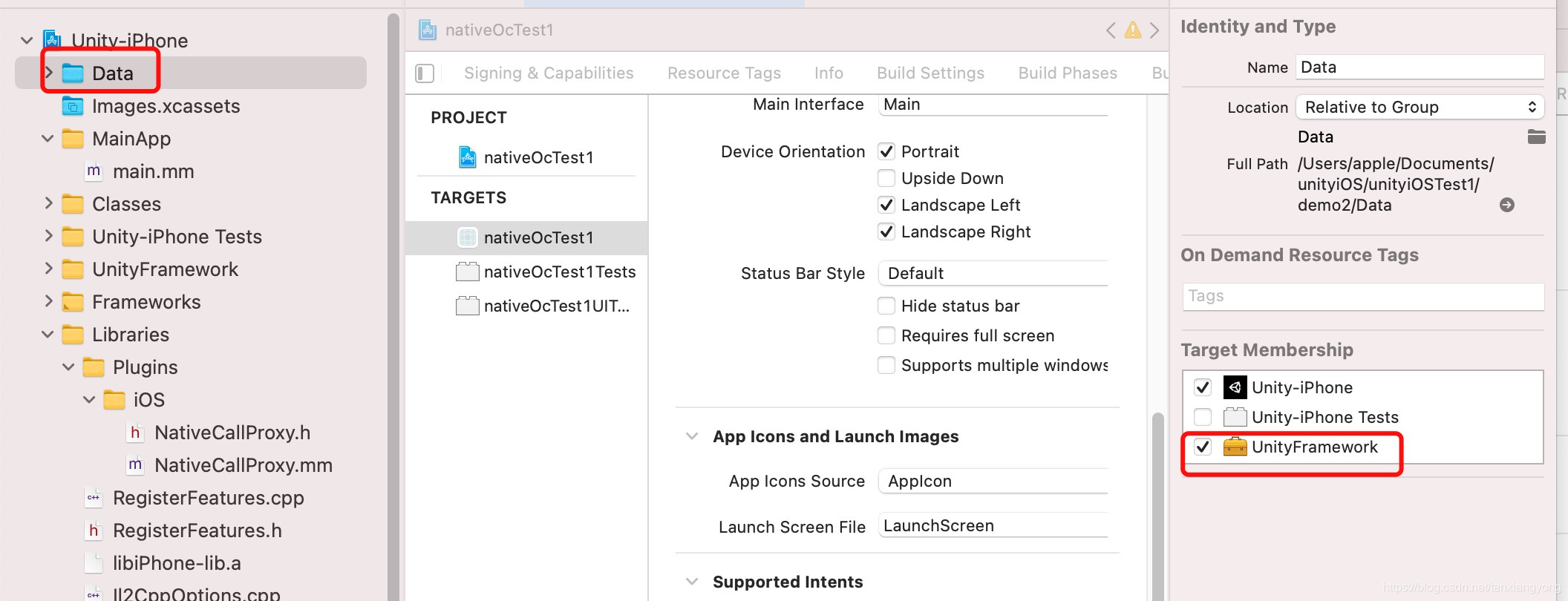
Task: Go to next issue arrow
Action: 1154,30
